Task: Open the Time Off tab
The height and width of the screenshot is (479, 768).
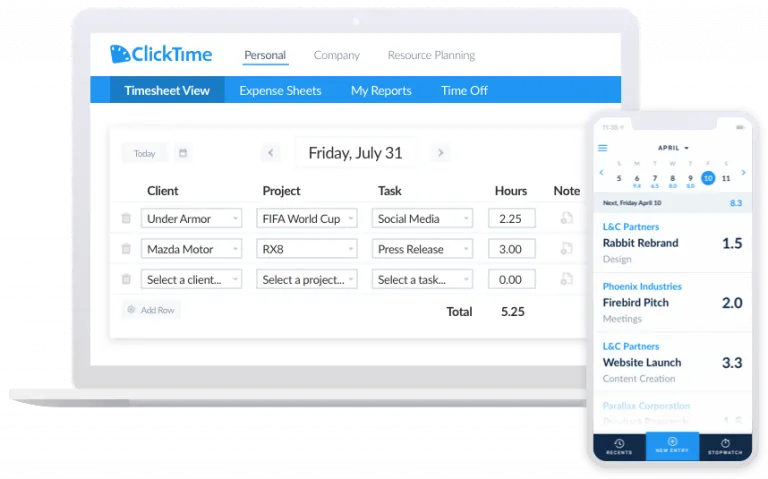Action: click(x=464, y=90)
